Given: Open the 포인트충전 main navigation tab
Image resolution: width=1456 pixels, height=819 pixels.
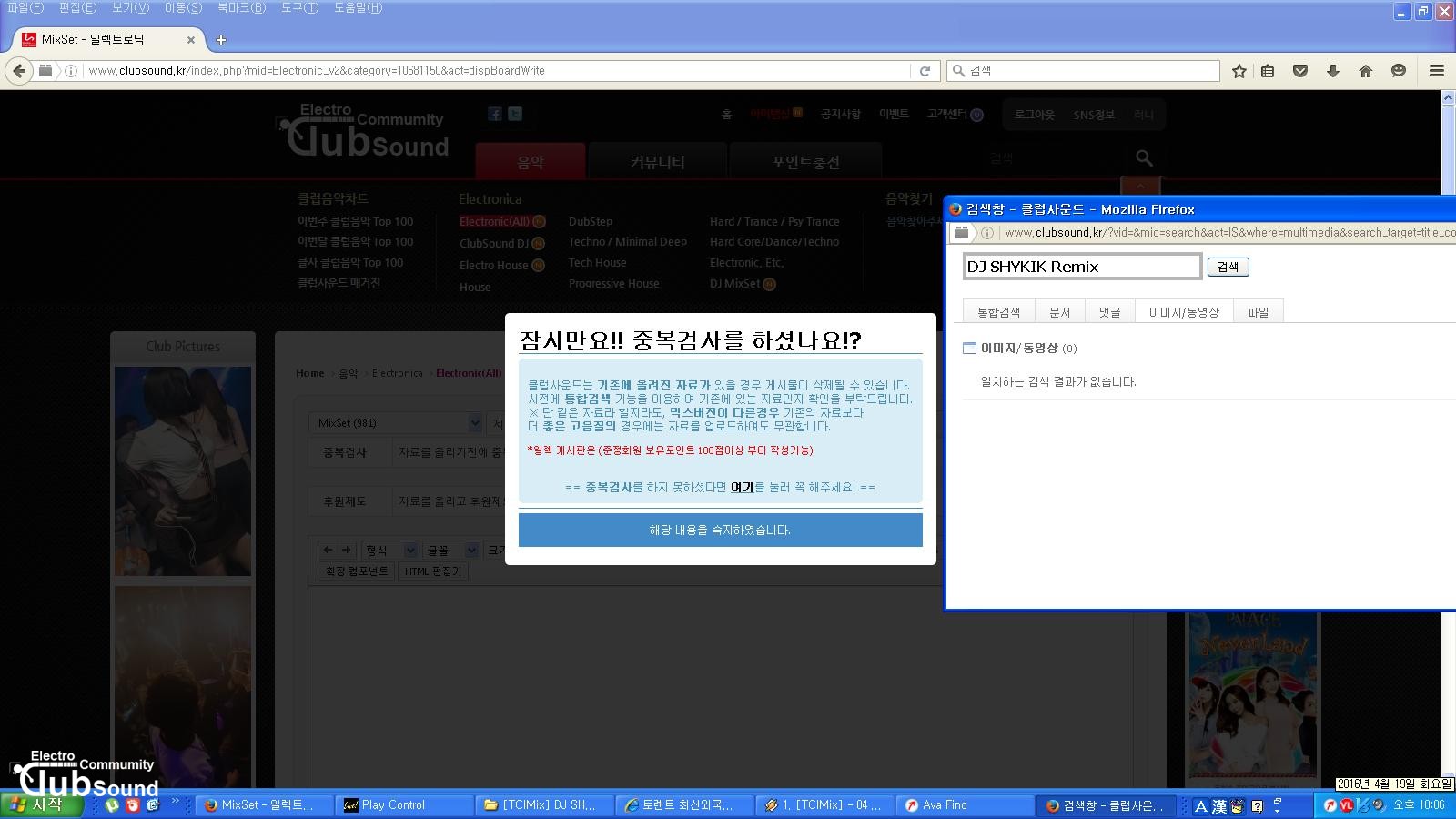Looking at the screenshot, I should [x=805, y=161].
